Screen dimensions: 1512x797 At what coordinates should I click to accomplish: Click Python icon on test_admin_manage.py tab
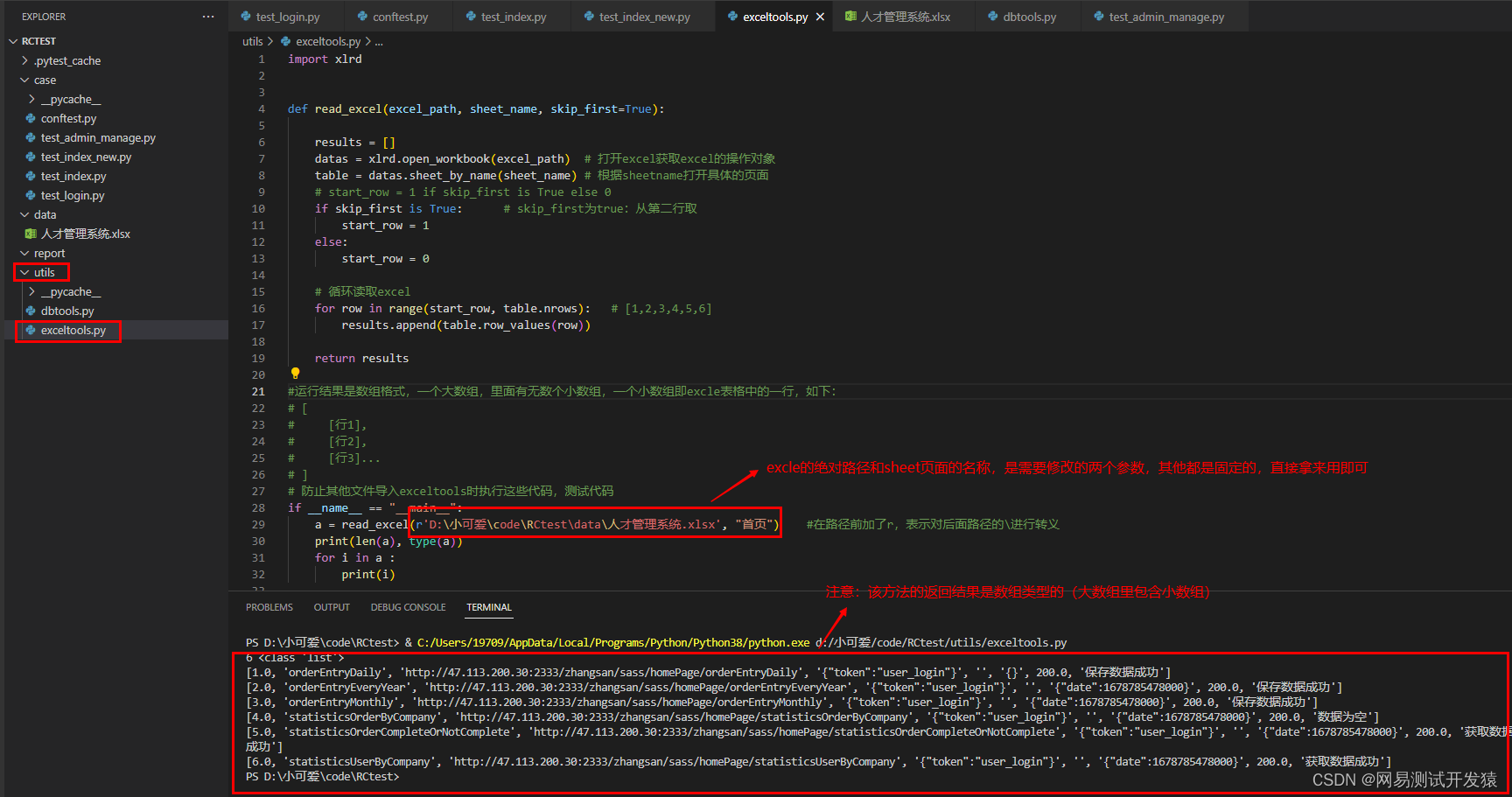click(1099, 17)
